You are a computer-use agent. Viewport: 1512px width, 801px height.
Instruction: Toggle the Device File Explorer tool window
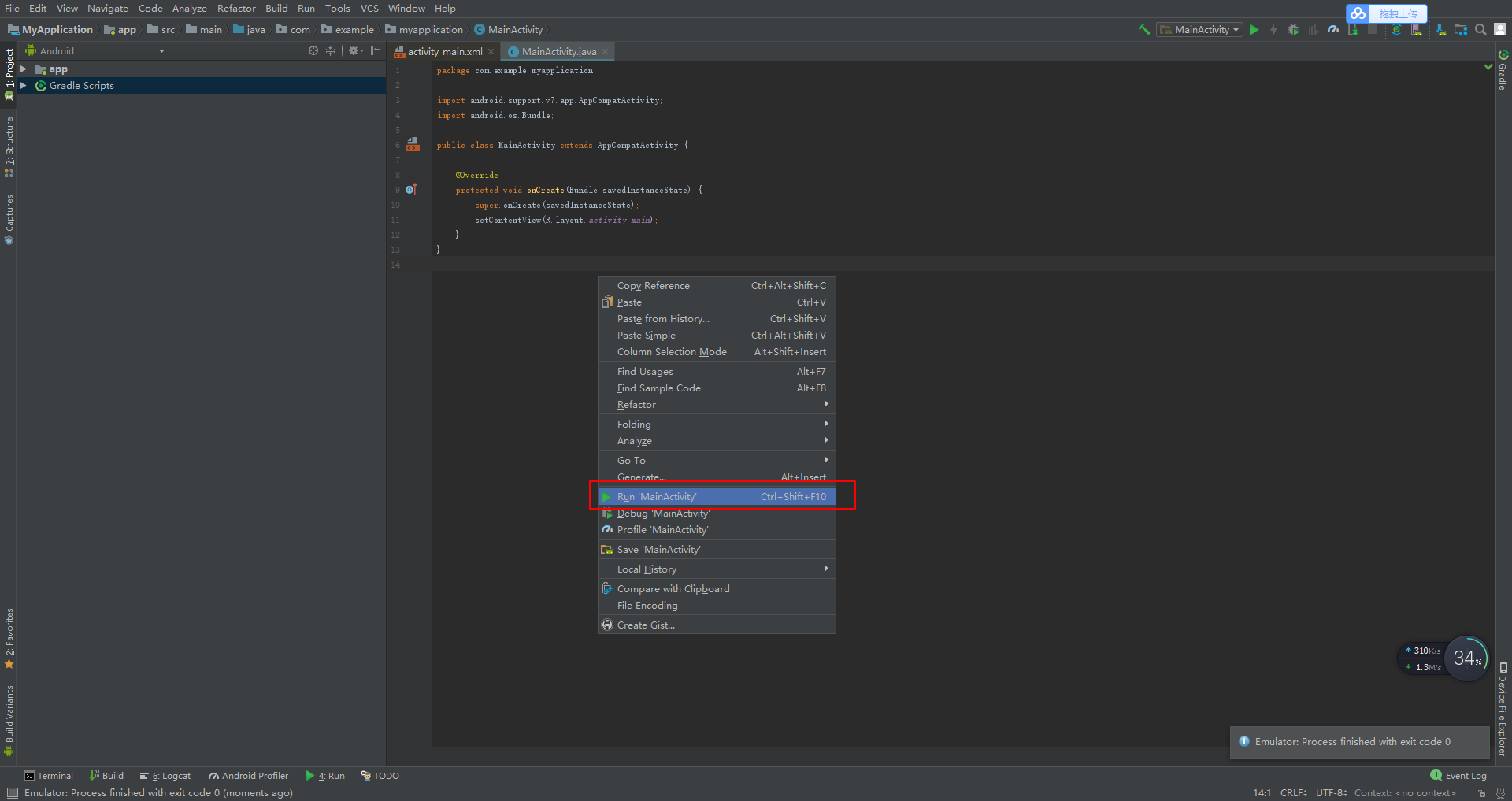point(1503,710)
